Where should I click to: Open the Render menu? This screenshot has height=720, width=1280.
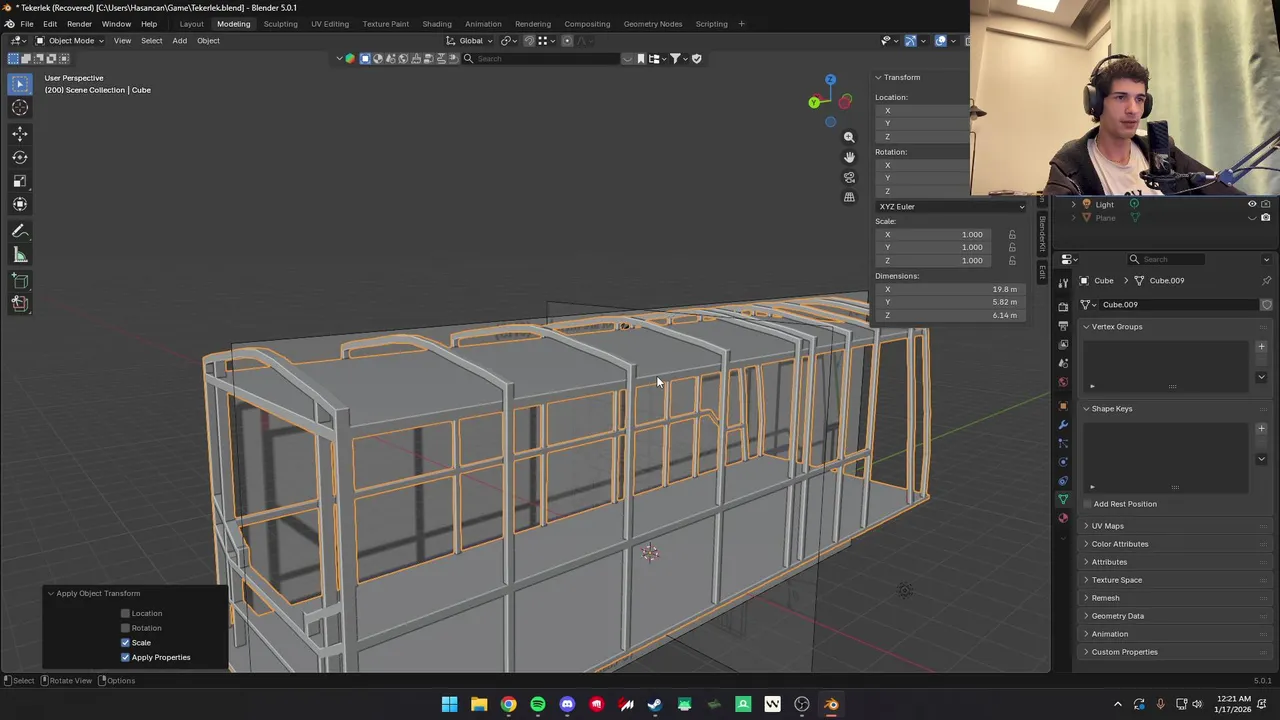pyautogui.click(x=79, y=24)
